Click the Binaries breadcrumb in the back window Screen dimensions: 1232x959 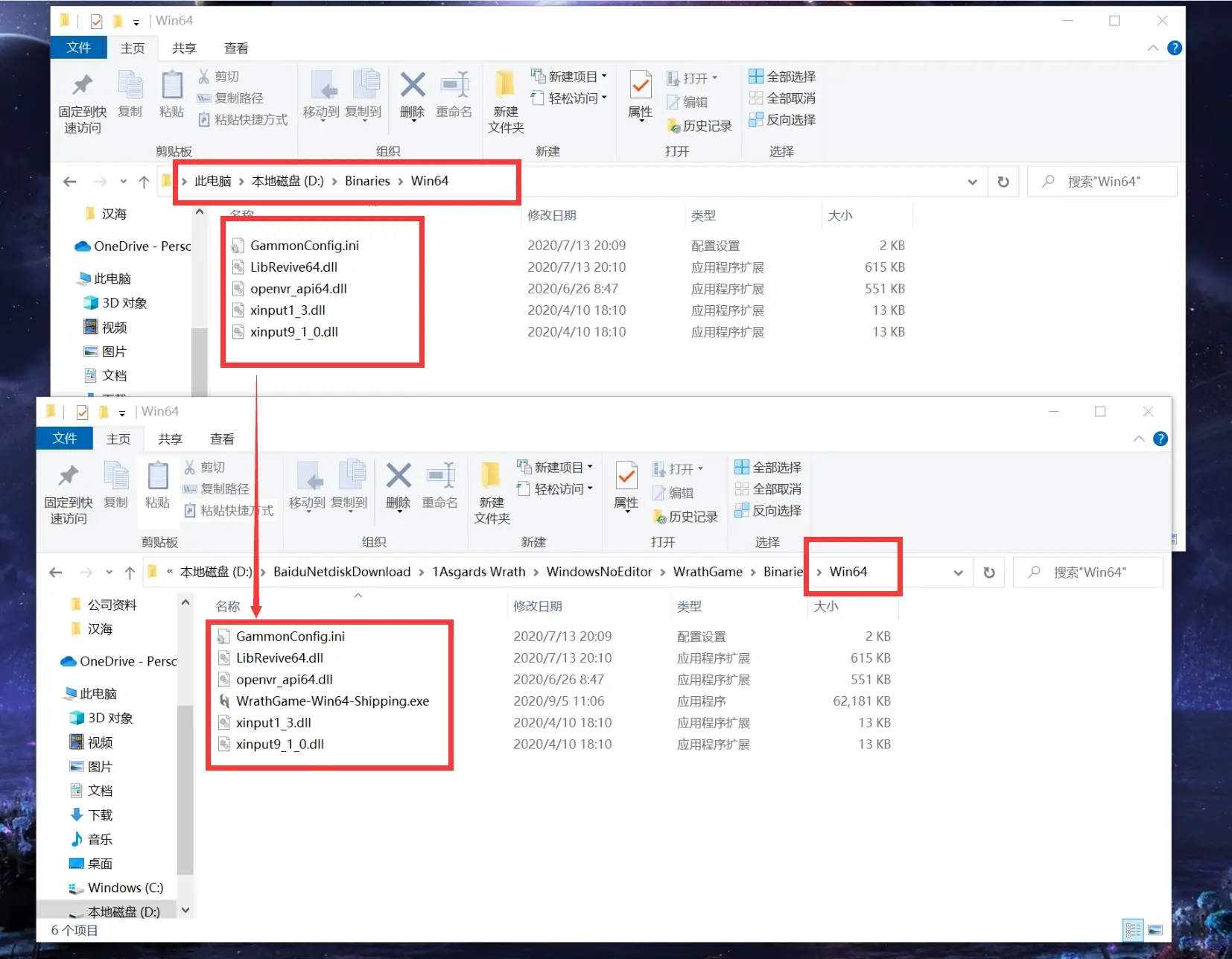pyautogui.click(x=367, y=181)
